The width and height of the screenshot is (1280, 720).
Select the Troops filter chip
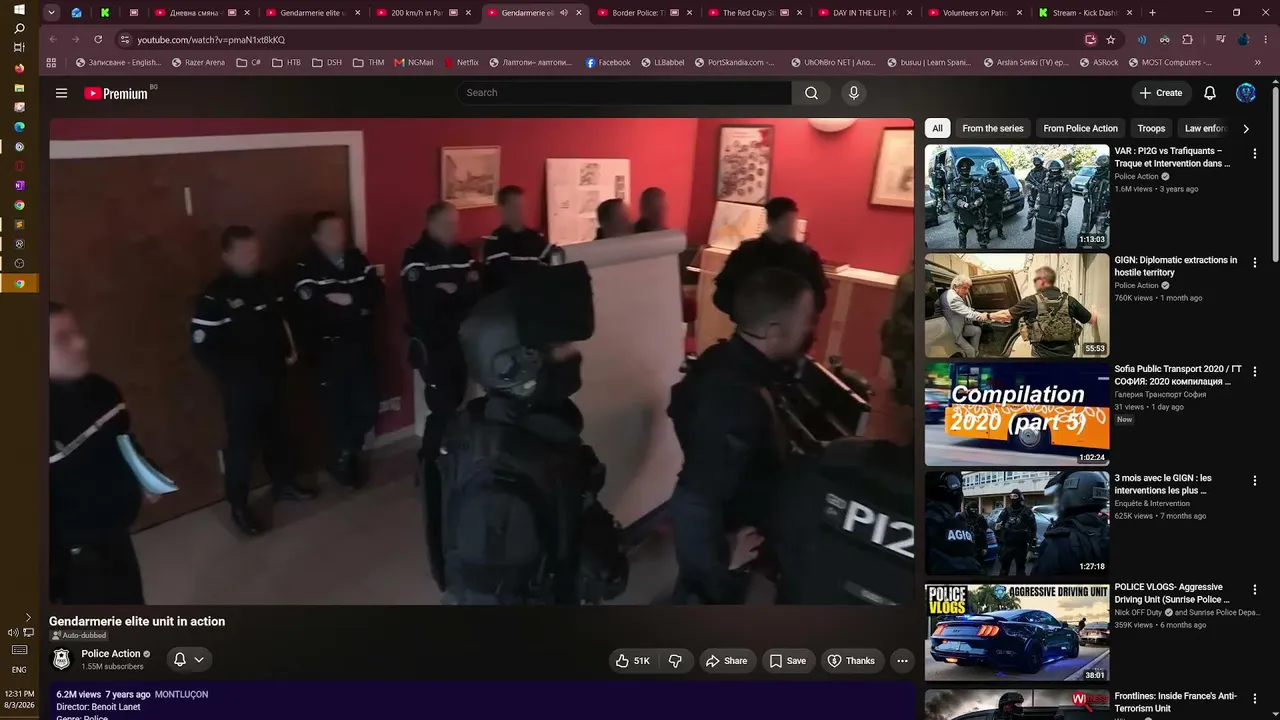click(x=1151, y=128)
